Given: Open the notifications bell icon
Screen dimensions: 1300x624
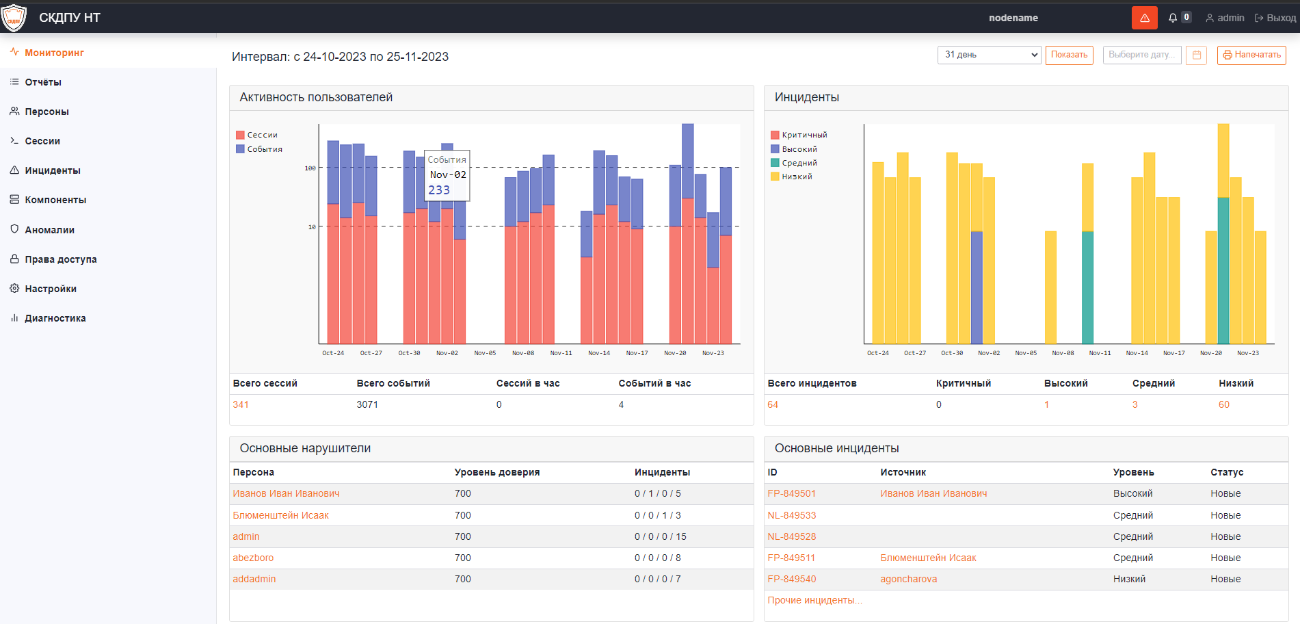Looking at the screenshot, I should [1173, 18].
